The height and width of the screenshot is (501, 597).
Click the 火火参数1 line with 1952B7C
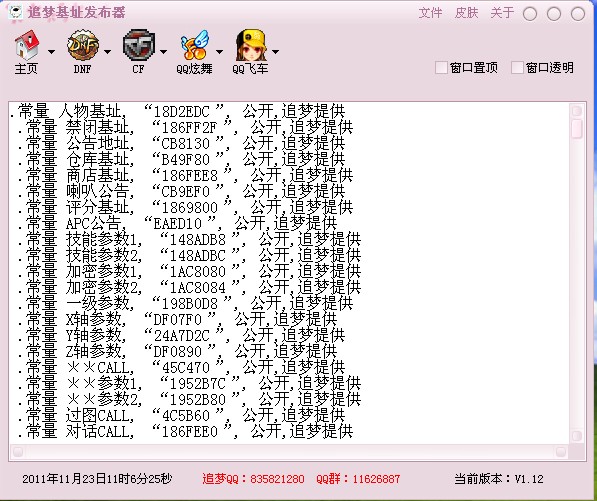point(189,383)
